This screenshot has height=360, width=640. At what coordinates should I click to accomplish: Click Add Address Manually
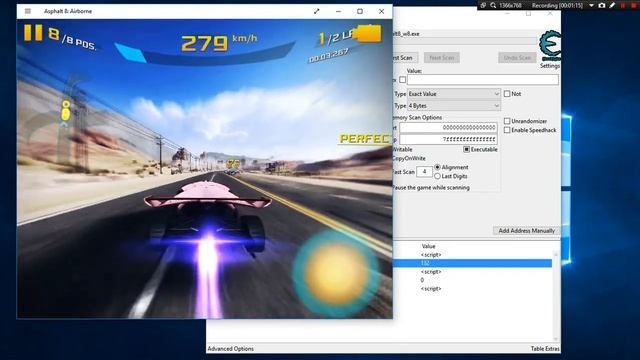[x=527, y=231]
